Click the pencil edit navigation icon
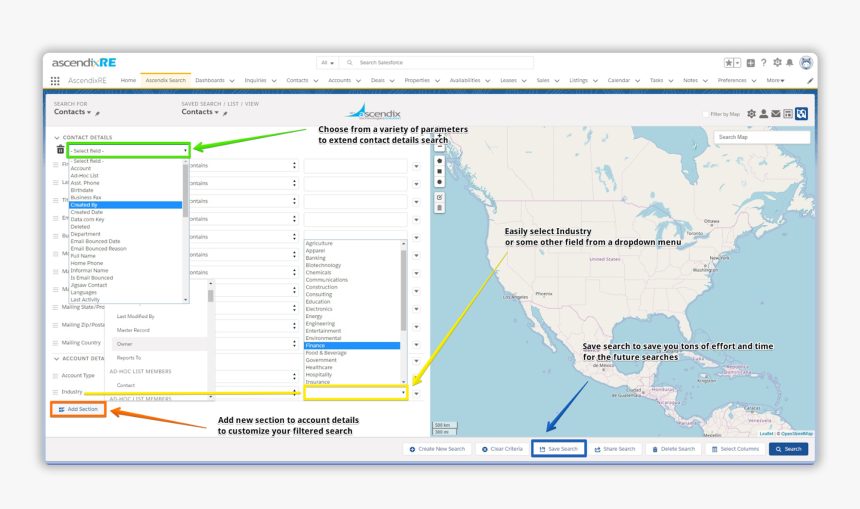The image size is (860, 509). tap(810, 81)
